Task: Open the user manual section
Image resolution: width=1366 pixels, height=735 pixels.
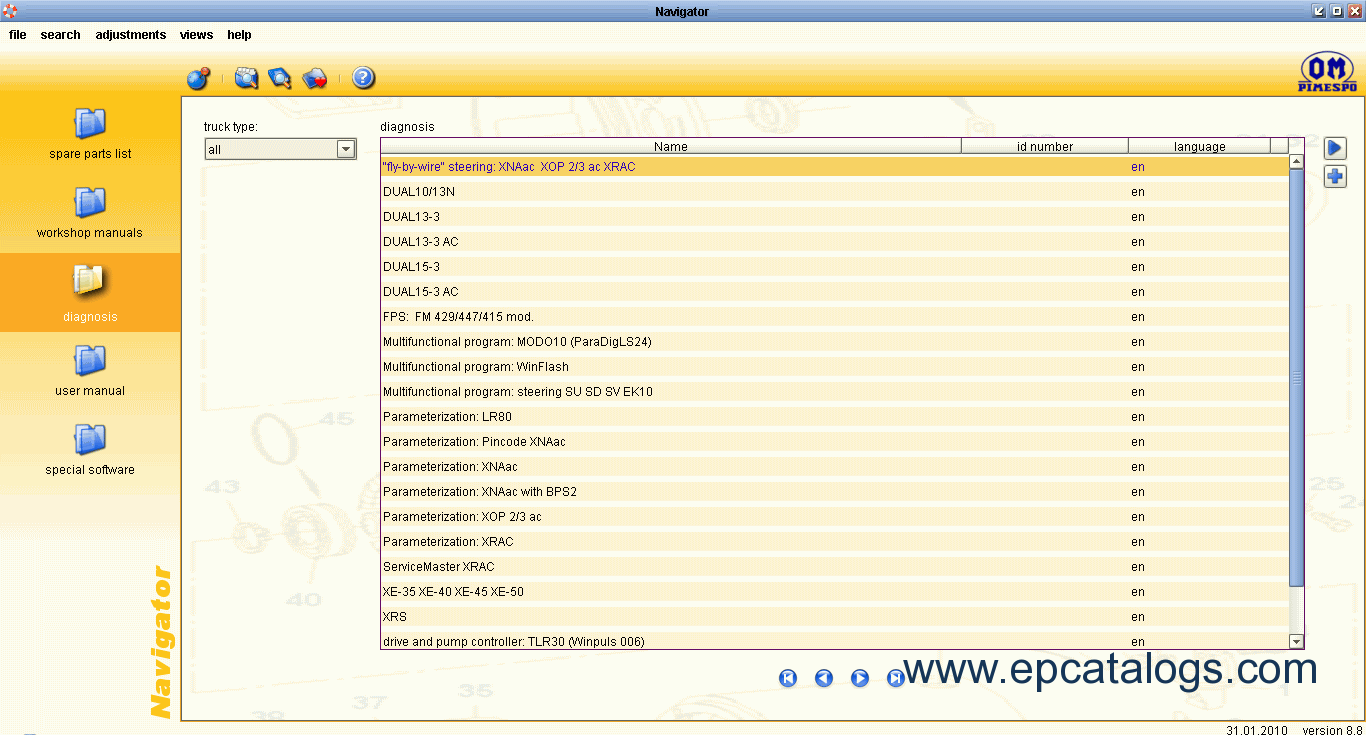Action: pos(90,370)
